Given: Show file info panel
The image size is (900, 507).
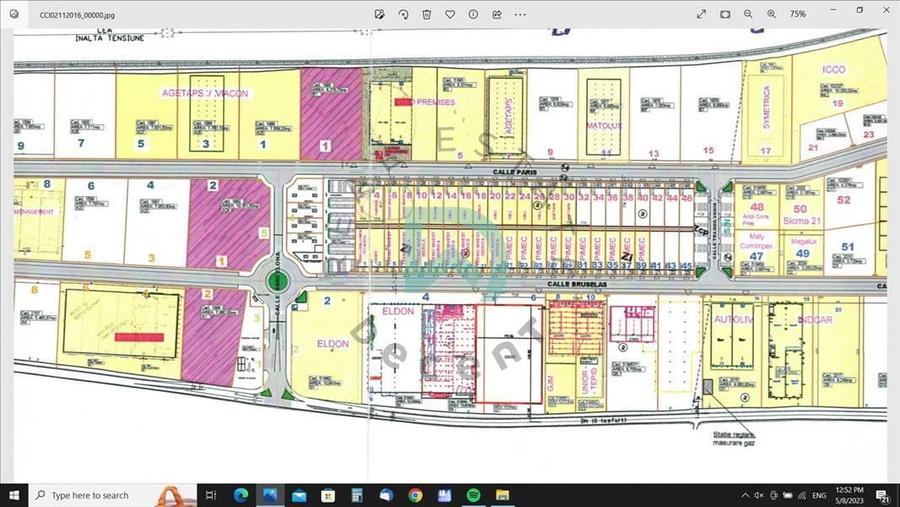Looking at the screenshot, I should (x=473, y=14).
